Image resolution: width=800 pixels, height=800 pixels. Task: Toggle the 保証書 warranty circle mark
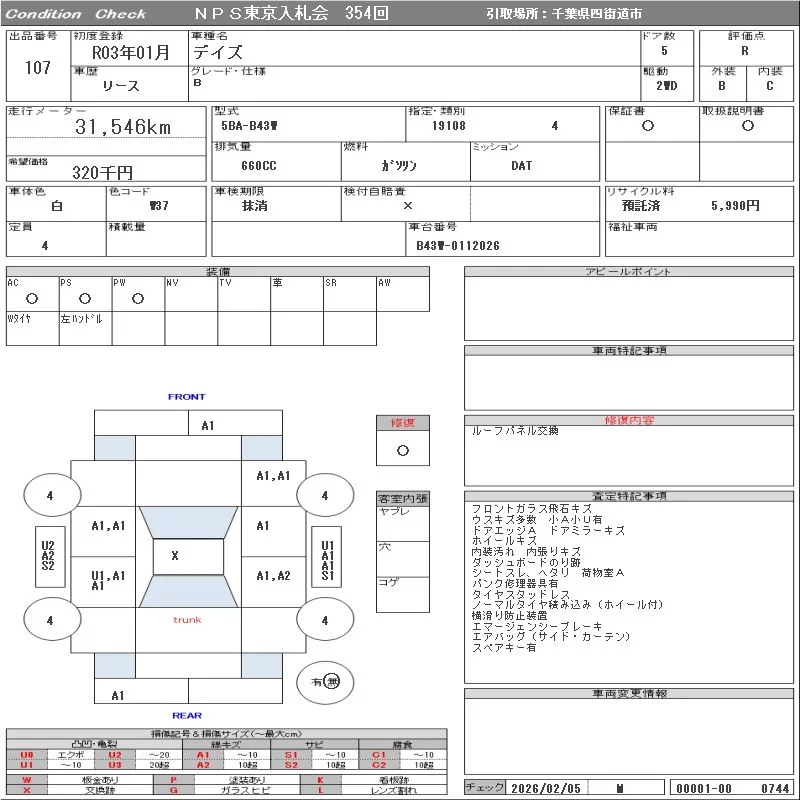click(648, 126)
